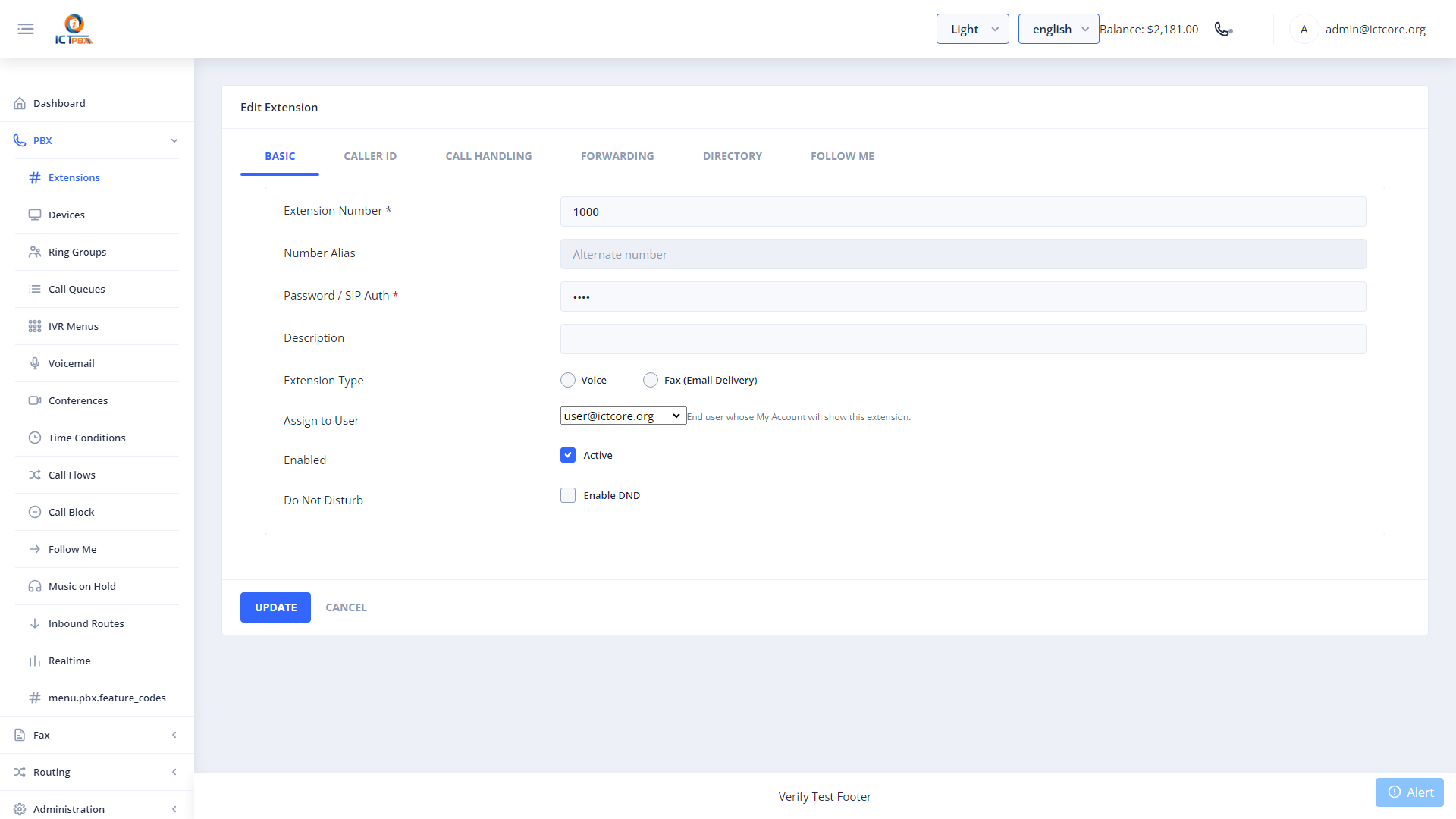Switch to the Basic tab
Screen dimensions: 1456x819
point(280,156)
